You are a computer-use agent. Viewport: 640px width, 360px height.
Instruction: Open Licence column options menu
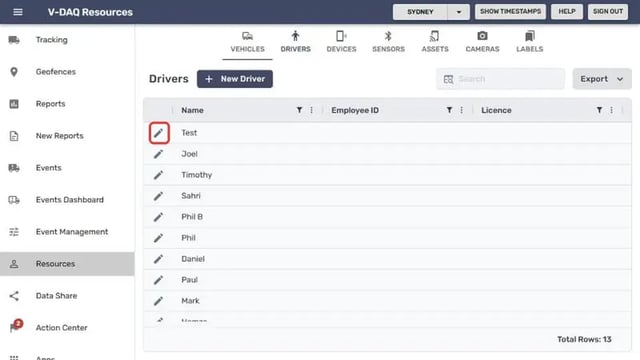pos(611,110)
